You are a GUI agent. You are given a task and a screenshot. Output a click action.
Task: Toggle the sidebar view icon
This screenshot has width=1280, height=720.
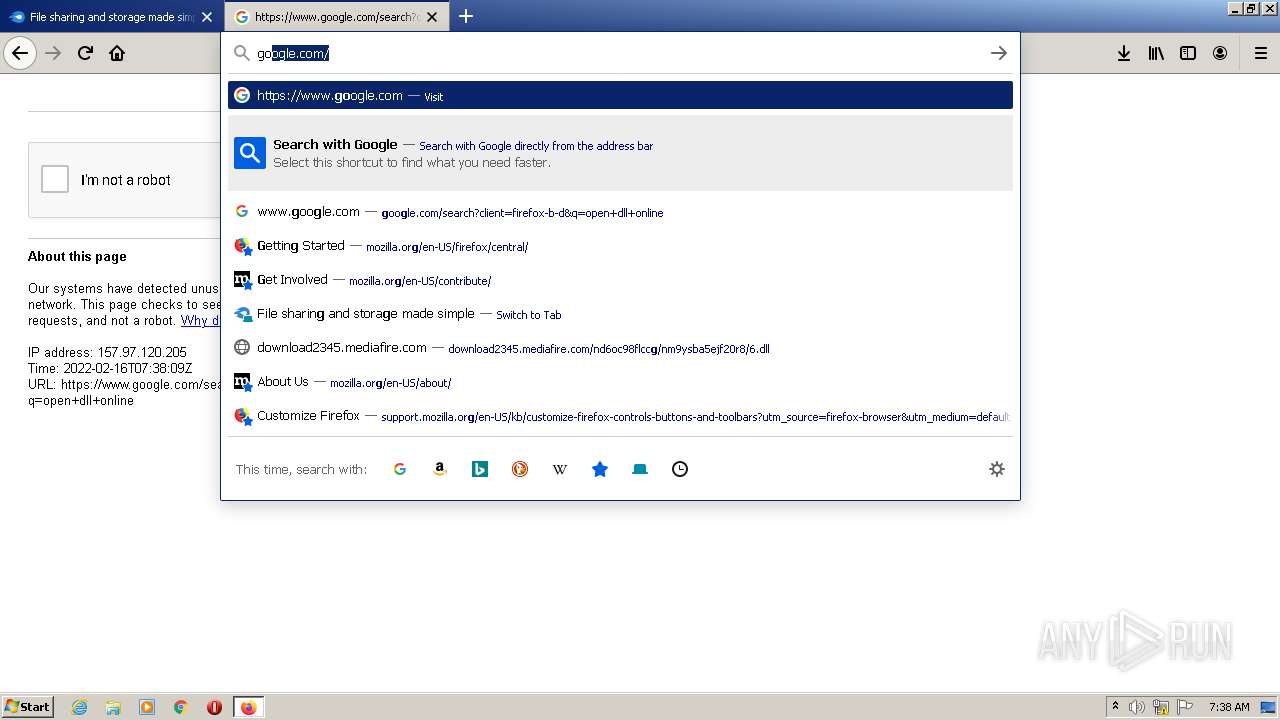(x=1188, y=53)
